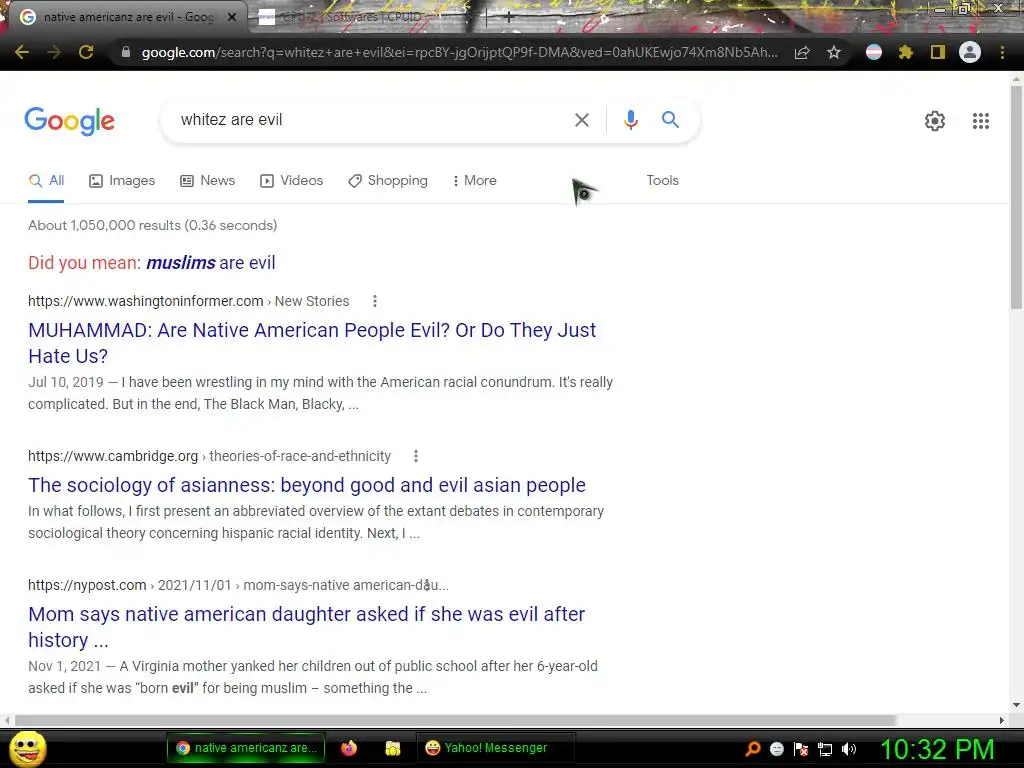The image size is (1024, 768).
Task: Reload the page with the refresh icon
Action: [86, 52]
